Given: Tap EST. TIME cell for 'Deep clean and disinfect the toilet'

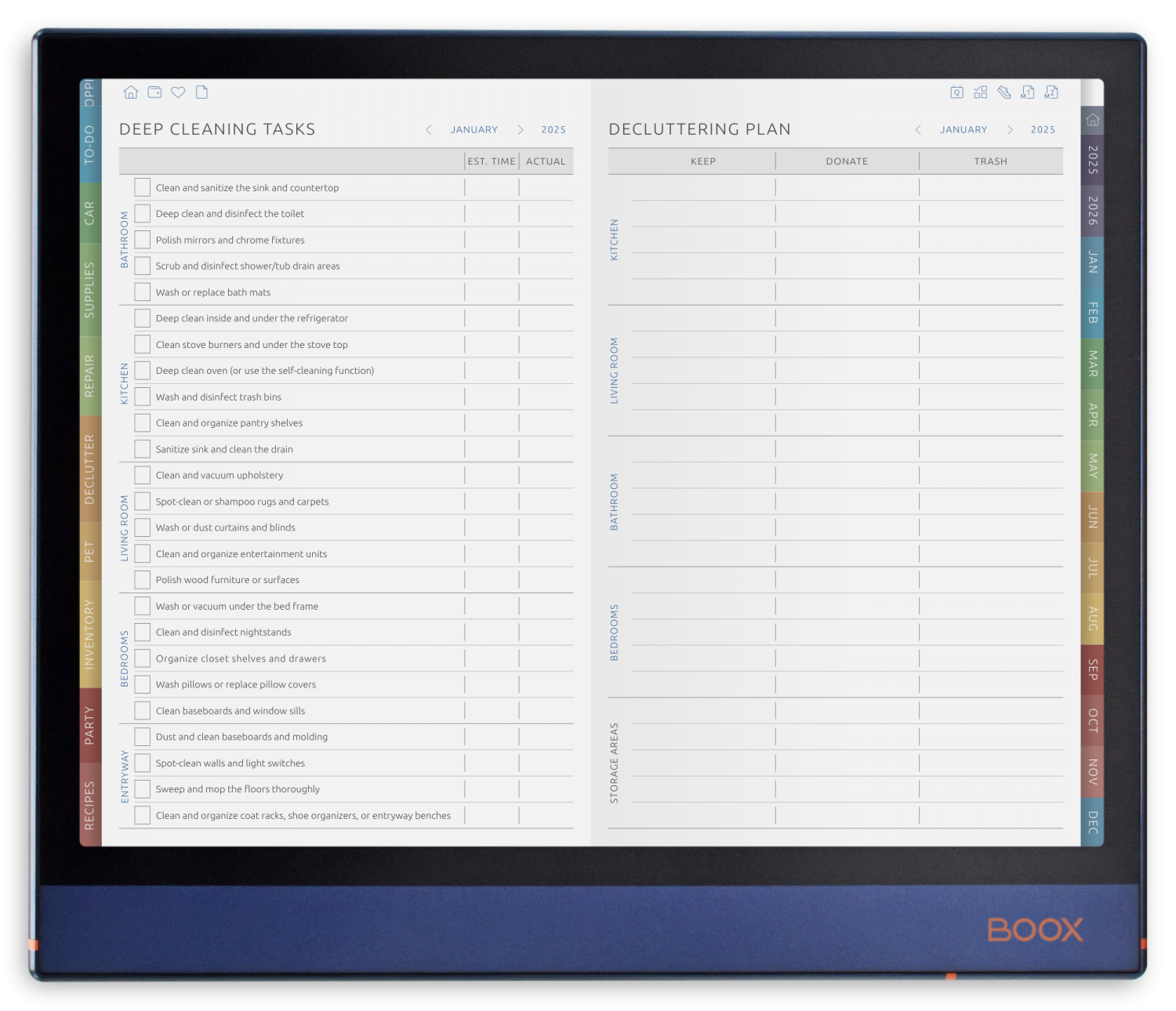Looking at the screenshot, I should 492,213.
